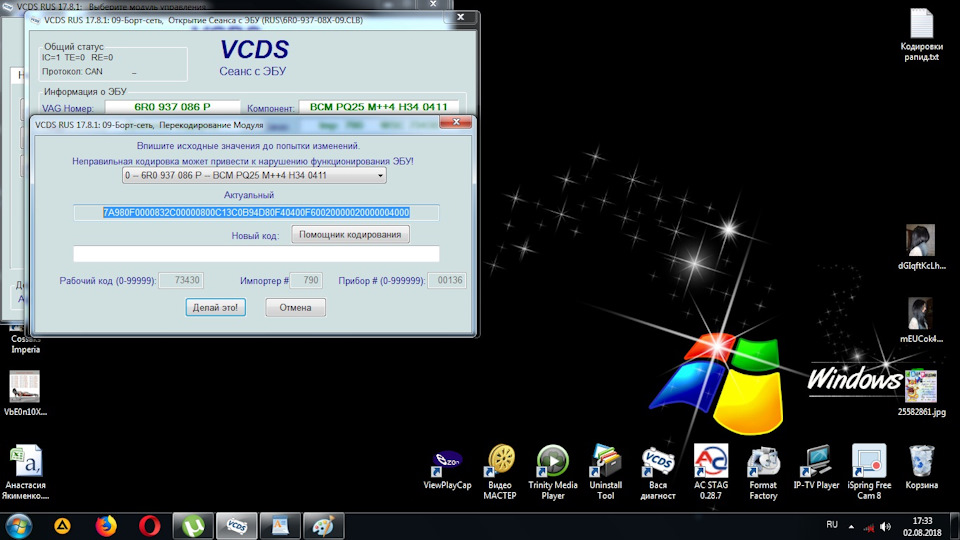
Task: Launch the Uninstall Tool shortcut
Action: click(606, 471)
